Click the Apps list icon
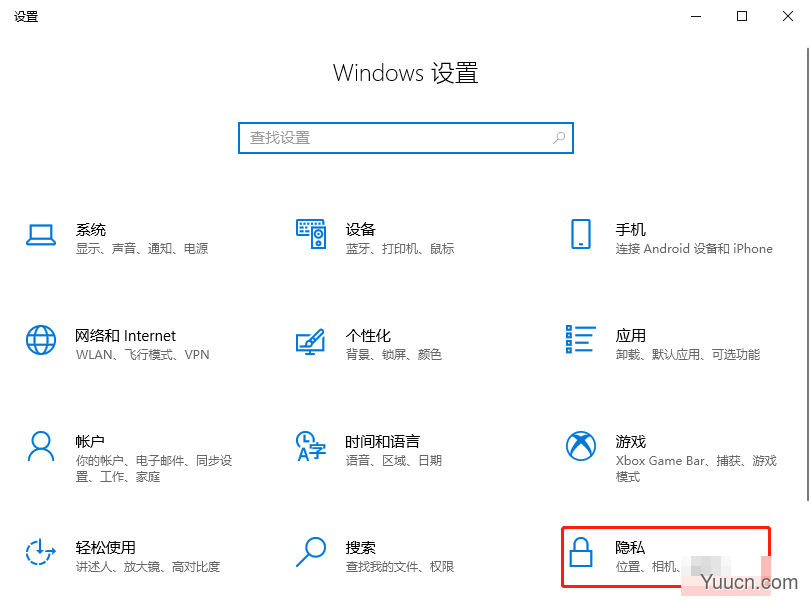Image resolution: width=811 pixels, height=612 pixels. click(x=581, y=339)
